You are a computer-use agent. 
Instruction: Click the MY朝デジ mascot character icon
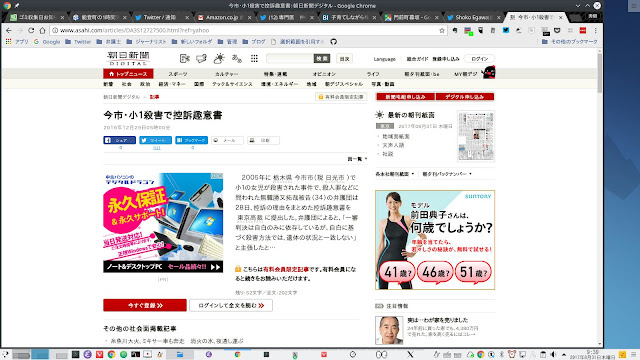(x=489, y=72)
